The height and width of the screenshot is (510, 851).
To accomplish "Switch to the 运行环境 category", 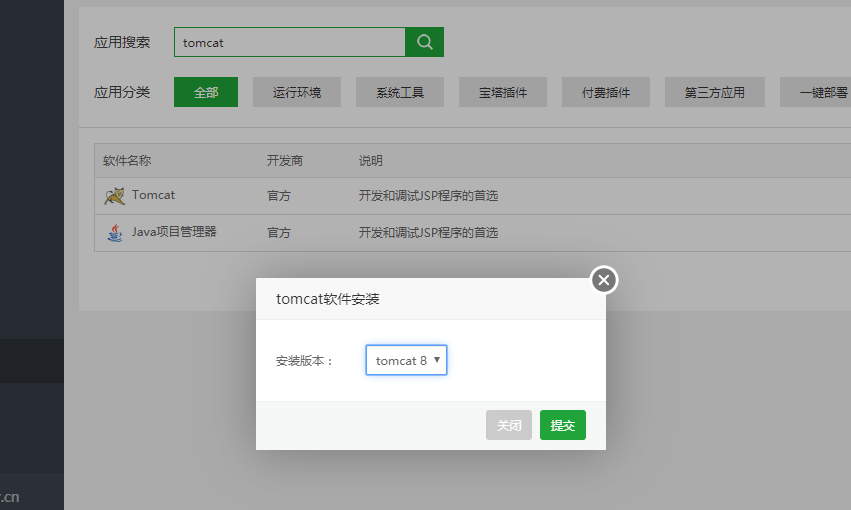I will (x=297, y=92).
